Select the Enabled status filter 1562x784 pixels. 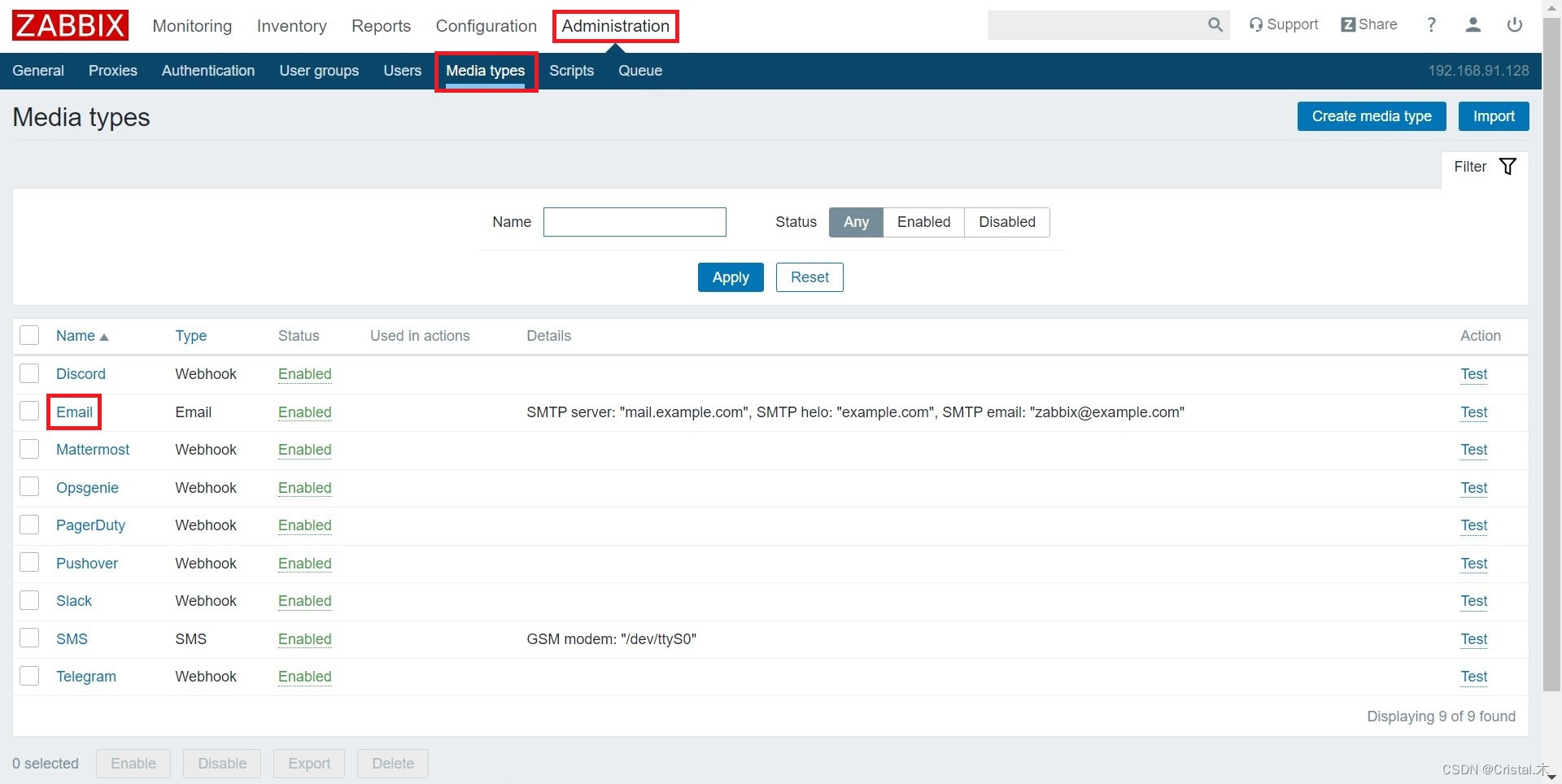(x=923, y=222)
